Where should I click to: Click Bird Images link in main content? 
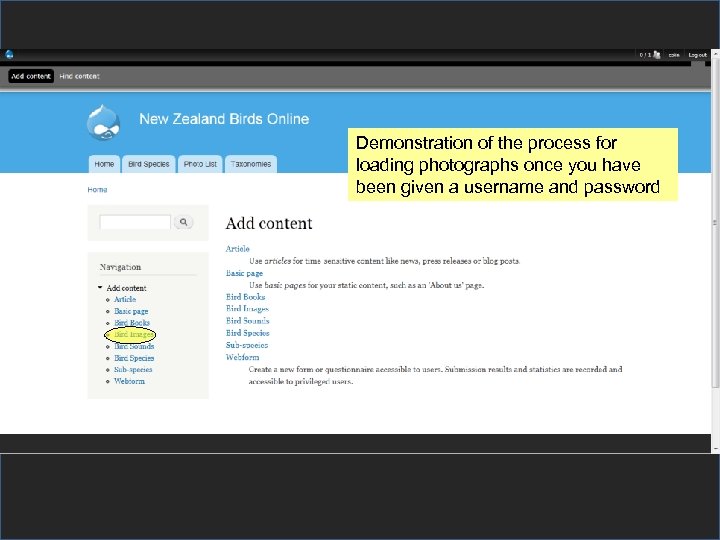[247, 309]
